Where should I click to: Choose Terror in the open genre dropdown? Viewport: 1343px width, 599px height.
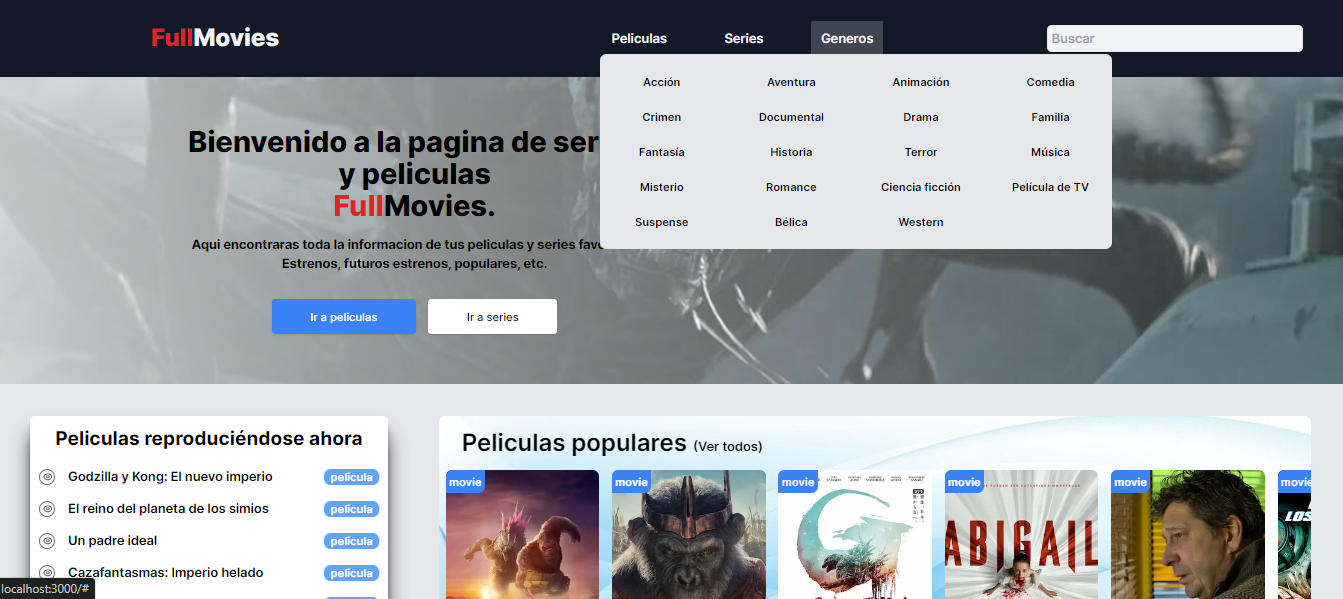(x=920, y=152)
